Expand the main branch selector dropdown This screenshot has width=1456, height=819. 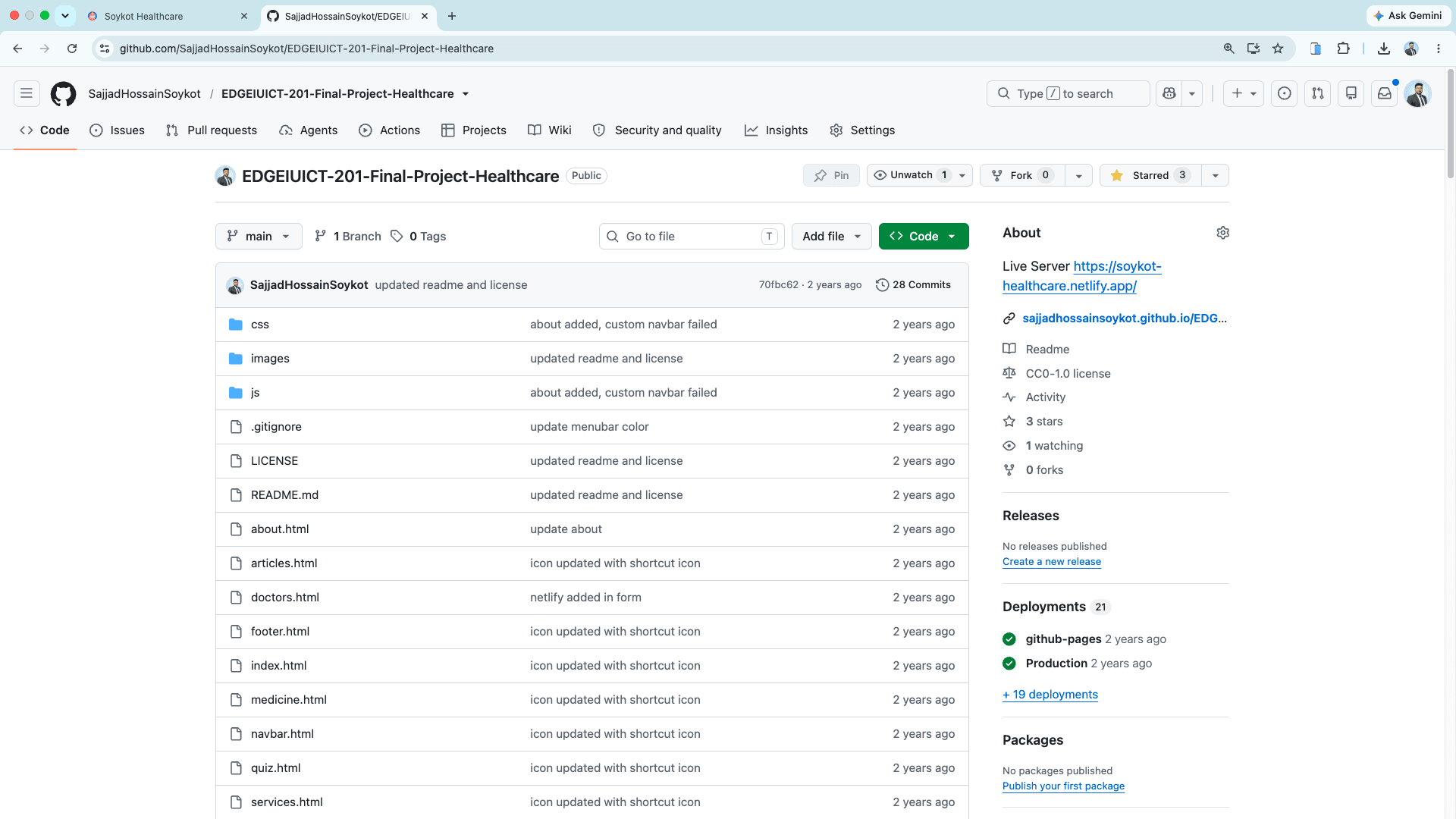click(259, 237)
